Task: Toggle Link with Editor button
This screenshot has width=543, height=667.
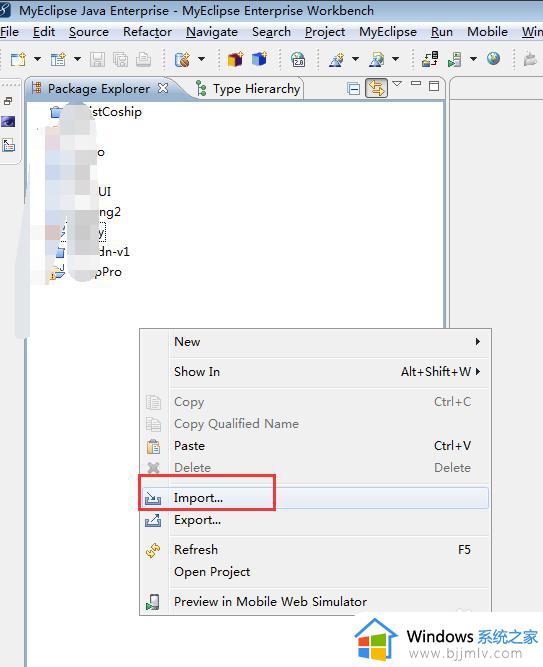Action: point(377,88)
